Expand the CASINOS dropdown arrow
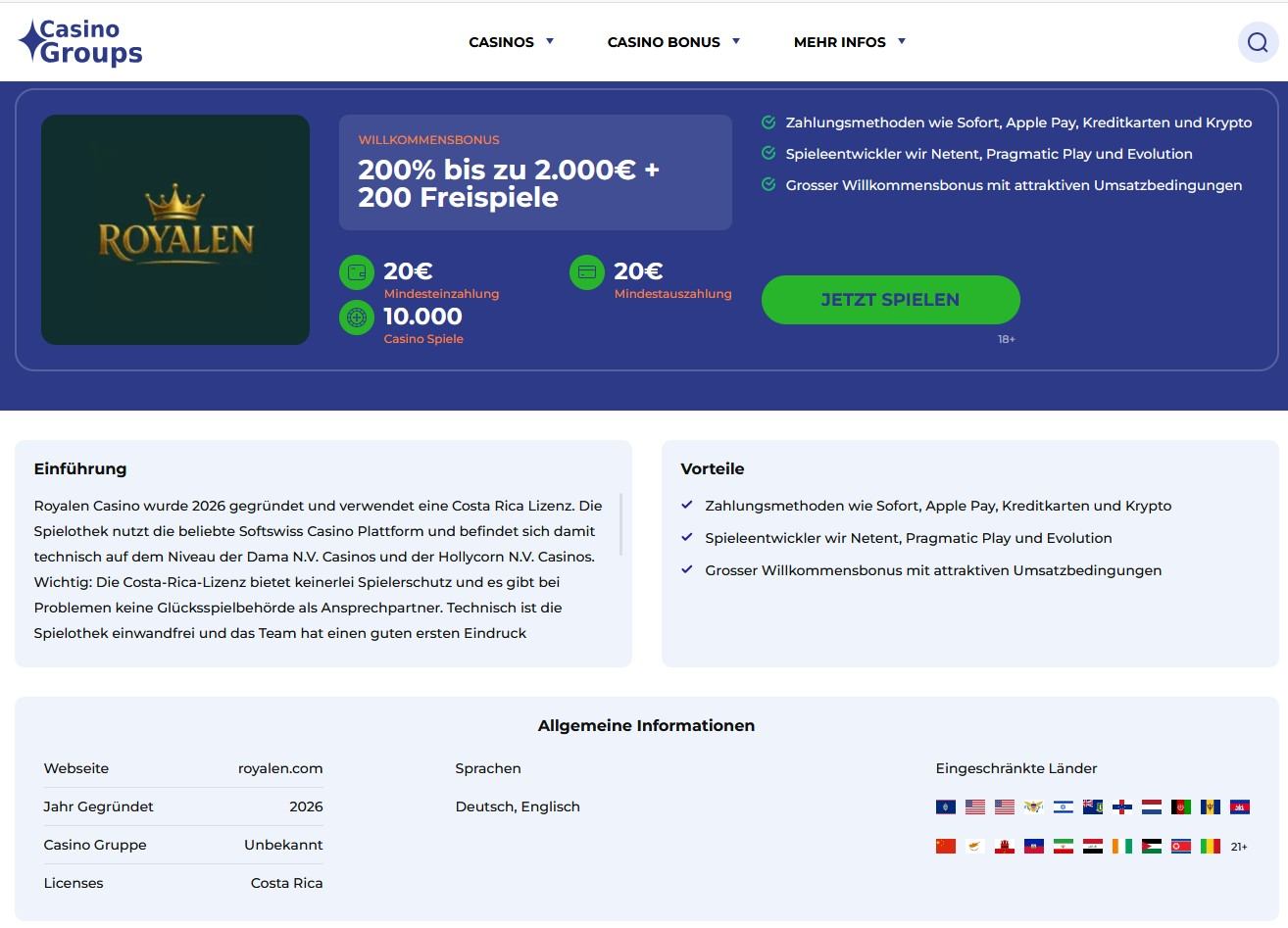Viewport: 1288px width, 928px height. coord(550,41)
